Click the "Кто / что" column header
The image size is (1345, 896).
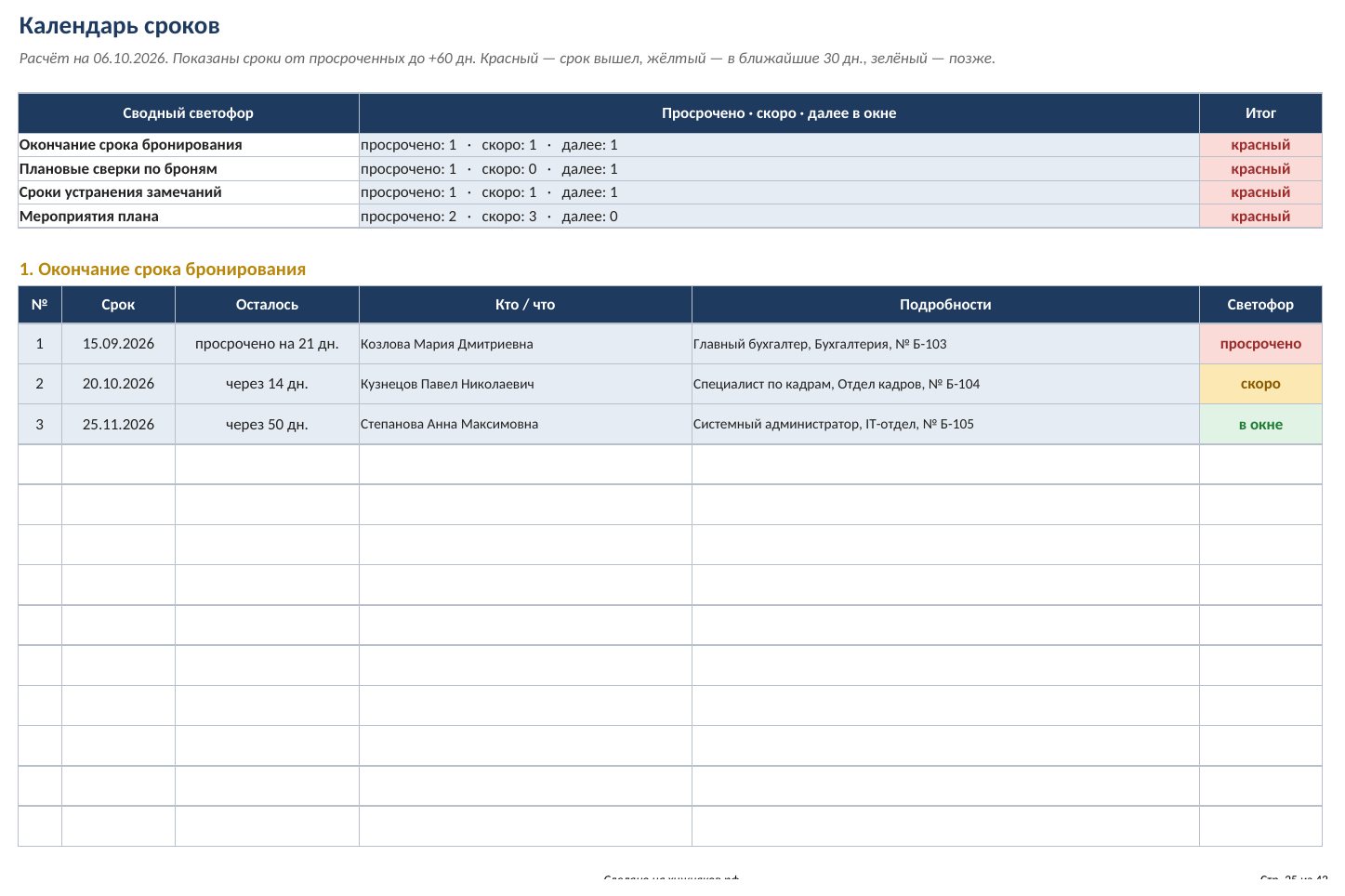tap(525, 305)
